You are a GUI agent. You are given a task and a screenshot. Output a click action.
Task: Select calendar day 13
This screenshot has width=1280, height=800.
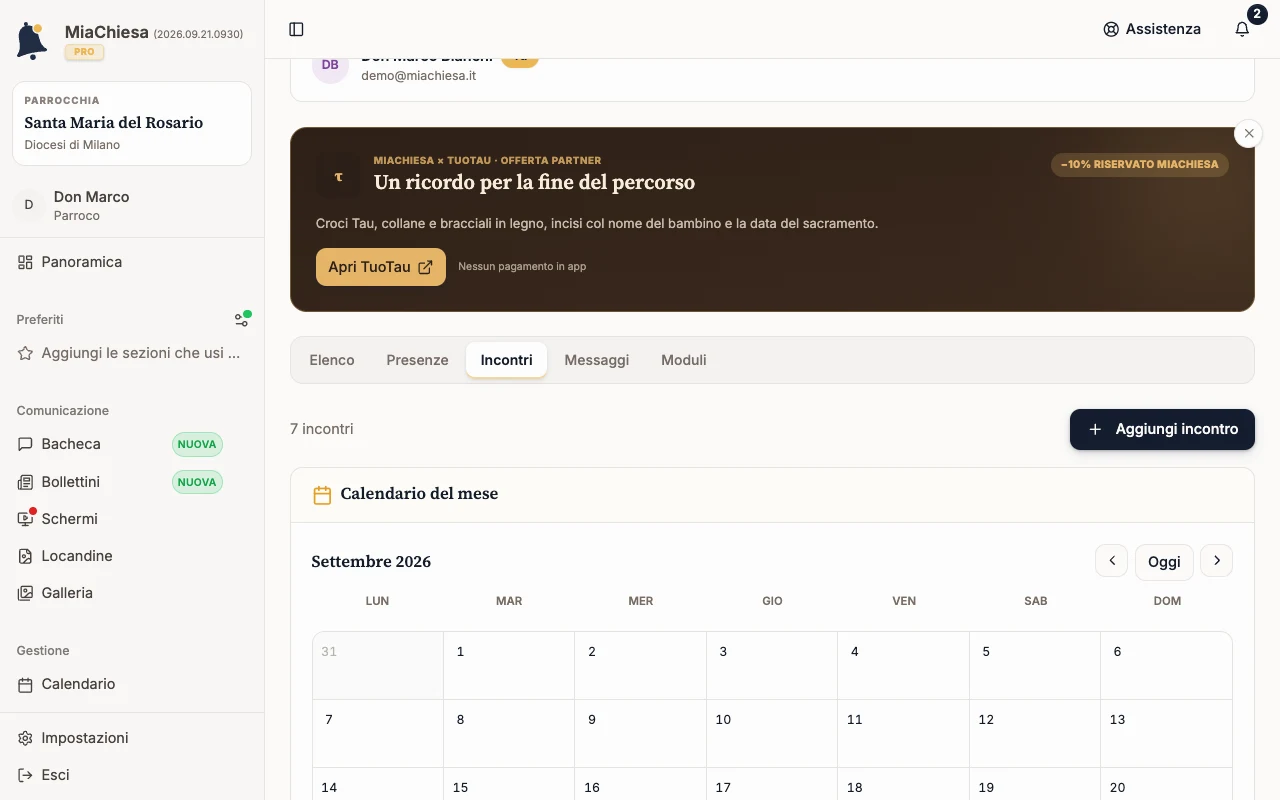coord(1166,733)
